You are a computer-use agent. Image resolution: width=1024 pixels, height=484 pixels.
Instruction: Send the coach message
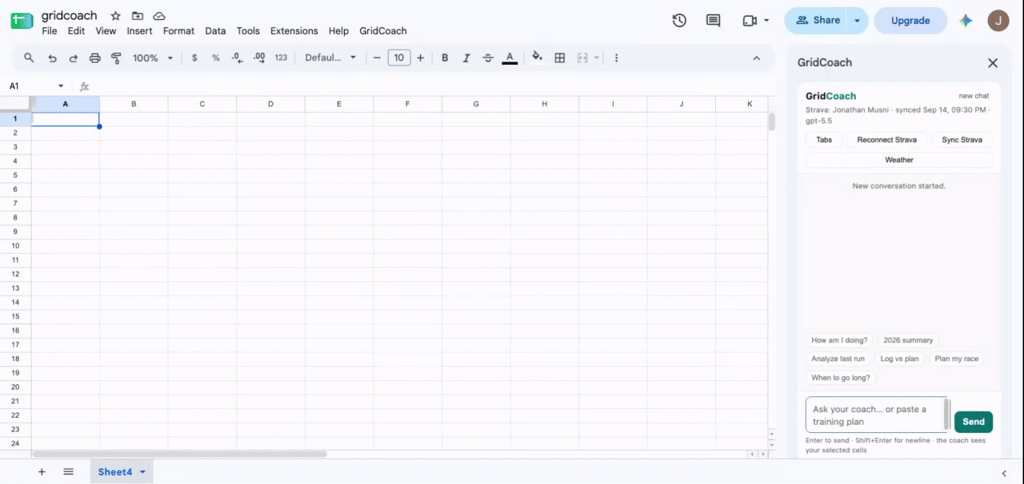tap(973, 421)
